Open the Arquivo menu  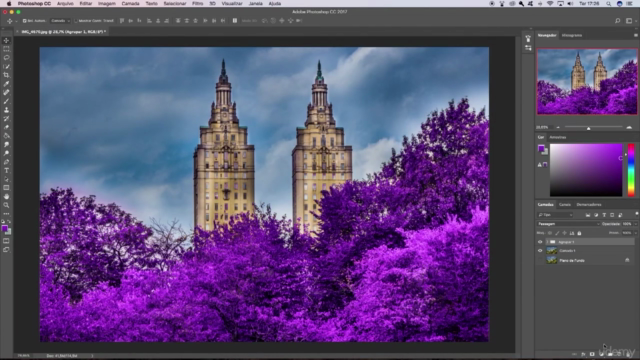coord(65,4)
